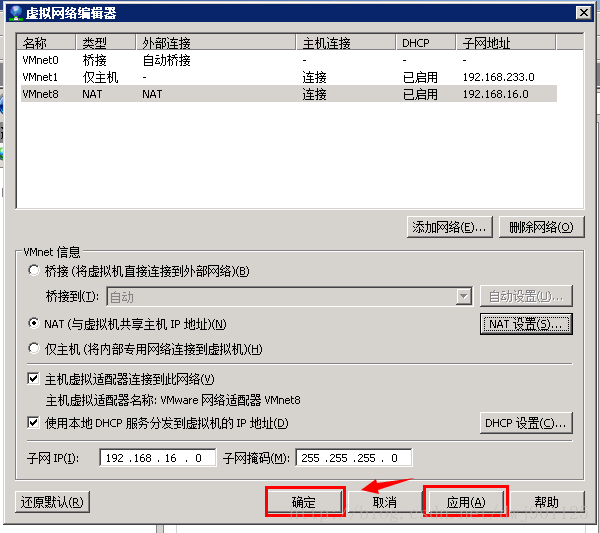Click subnet 192.168.16.0 cell
Viewport: 600px width, 533px height.
point(496,94)
